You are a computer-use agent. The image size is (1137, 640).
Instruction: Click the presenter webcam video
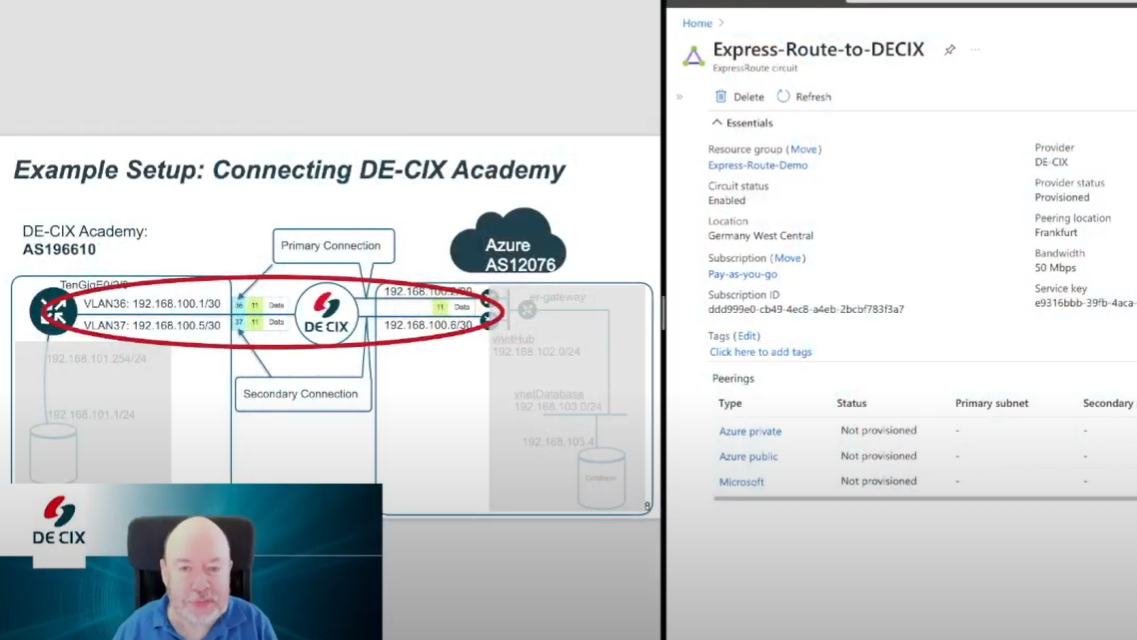point(191,562)
